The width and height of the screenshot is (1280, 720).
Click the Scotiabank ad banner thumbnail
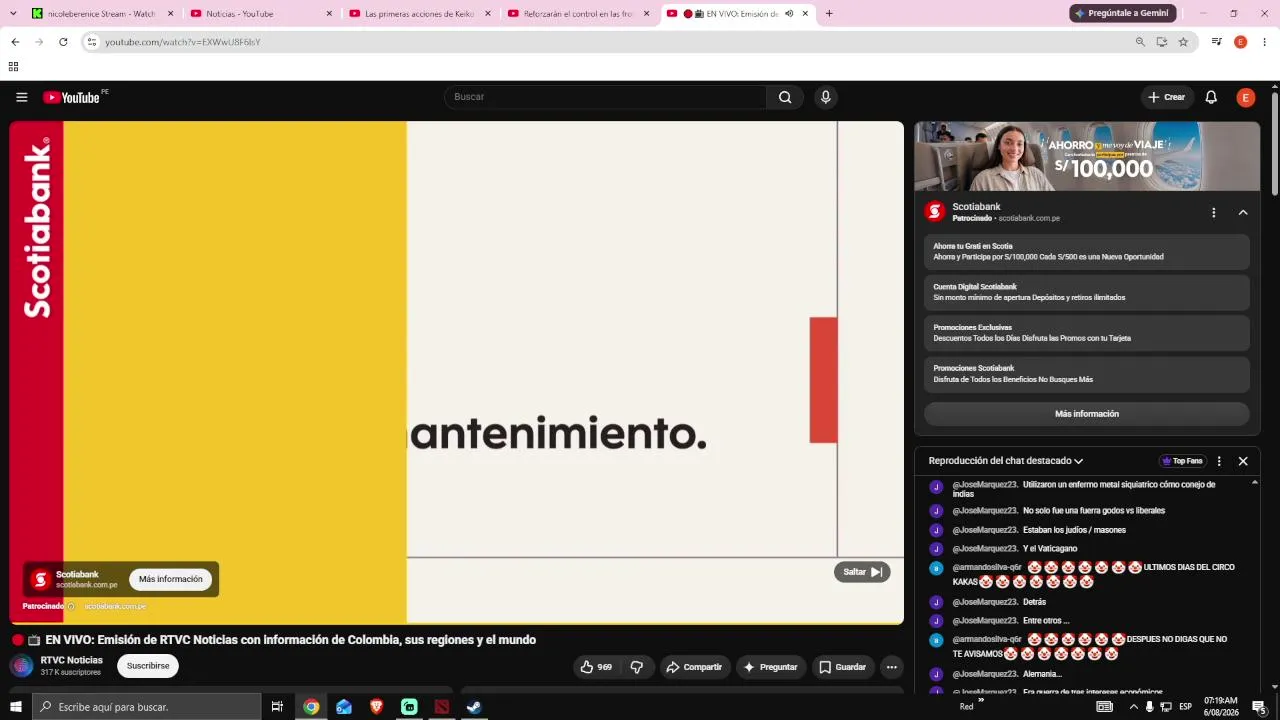click(1087, 156)
